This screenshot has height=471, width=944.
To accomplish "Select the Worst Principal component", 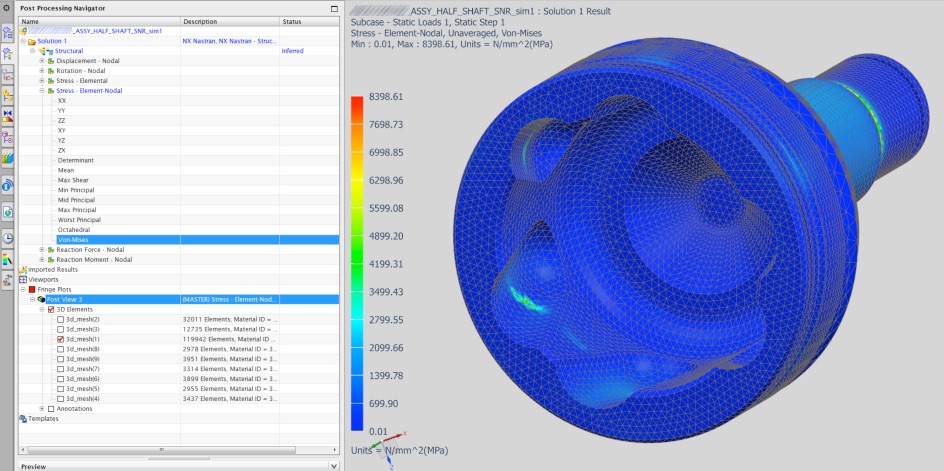I will point(79,220).
